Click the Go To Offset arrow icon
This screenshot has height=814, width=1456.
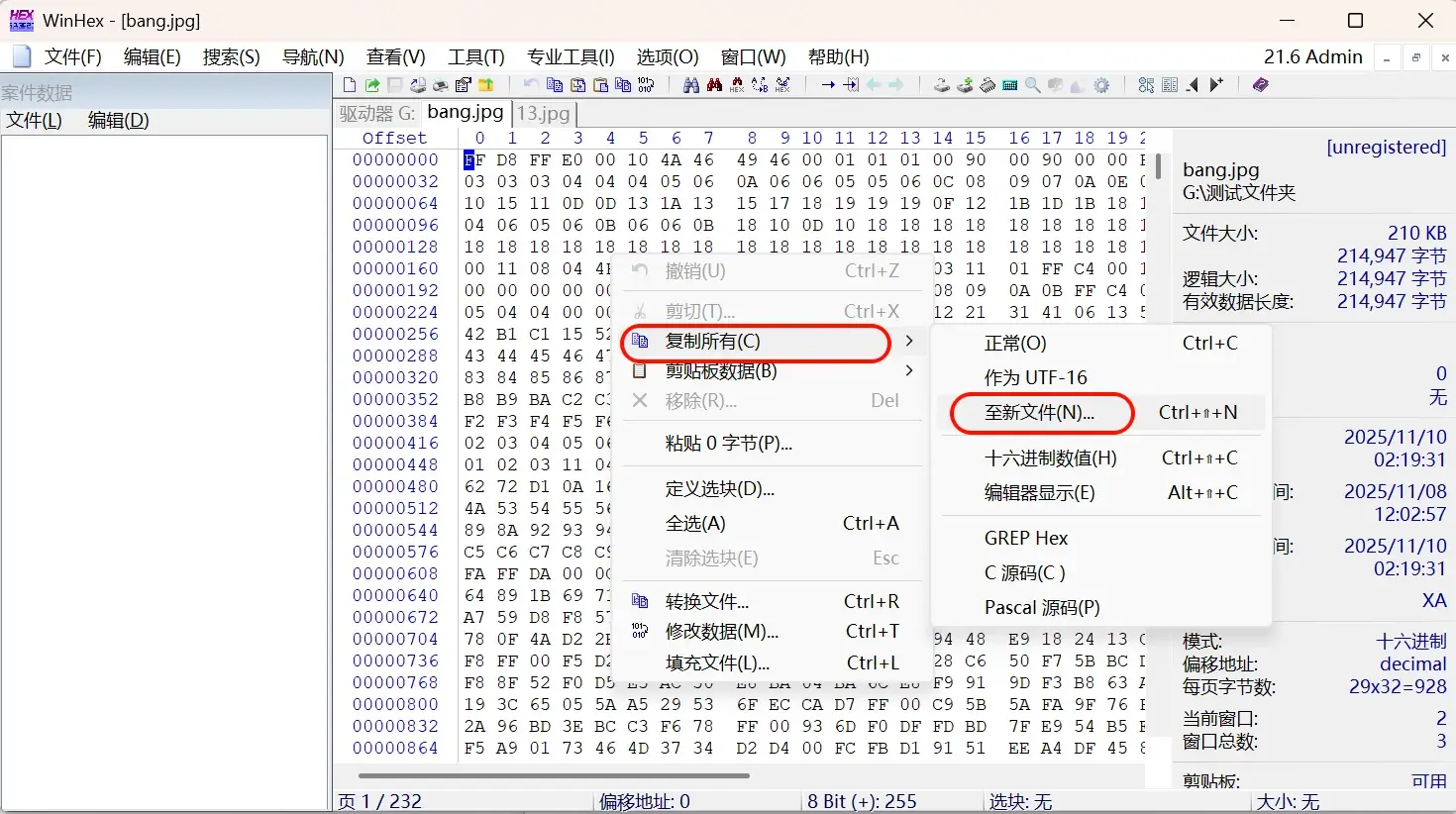pyautogui.click(x=828, y=85)
